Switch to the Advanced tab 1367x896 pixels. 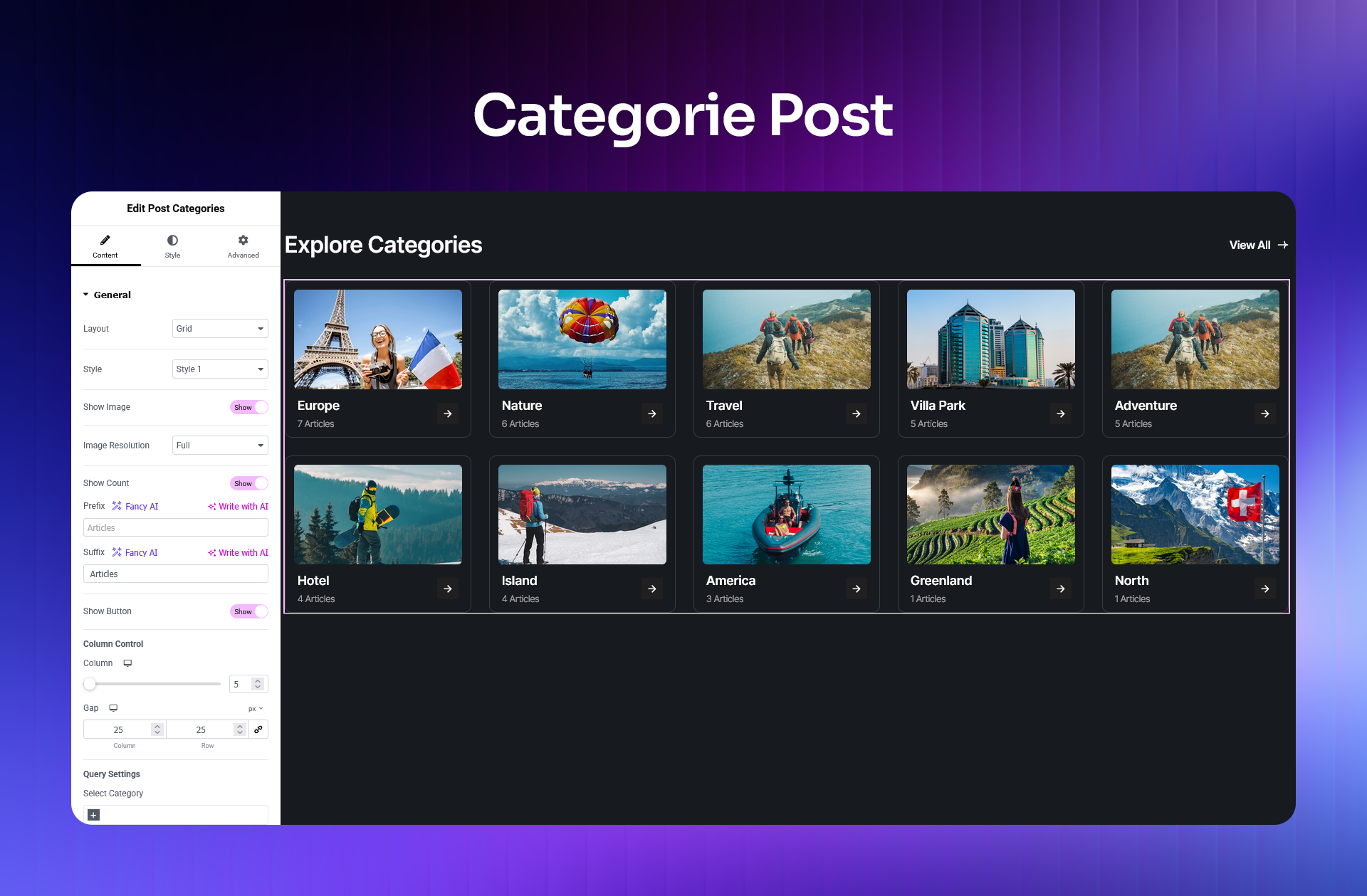tap(243, 246)
